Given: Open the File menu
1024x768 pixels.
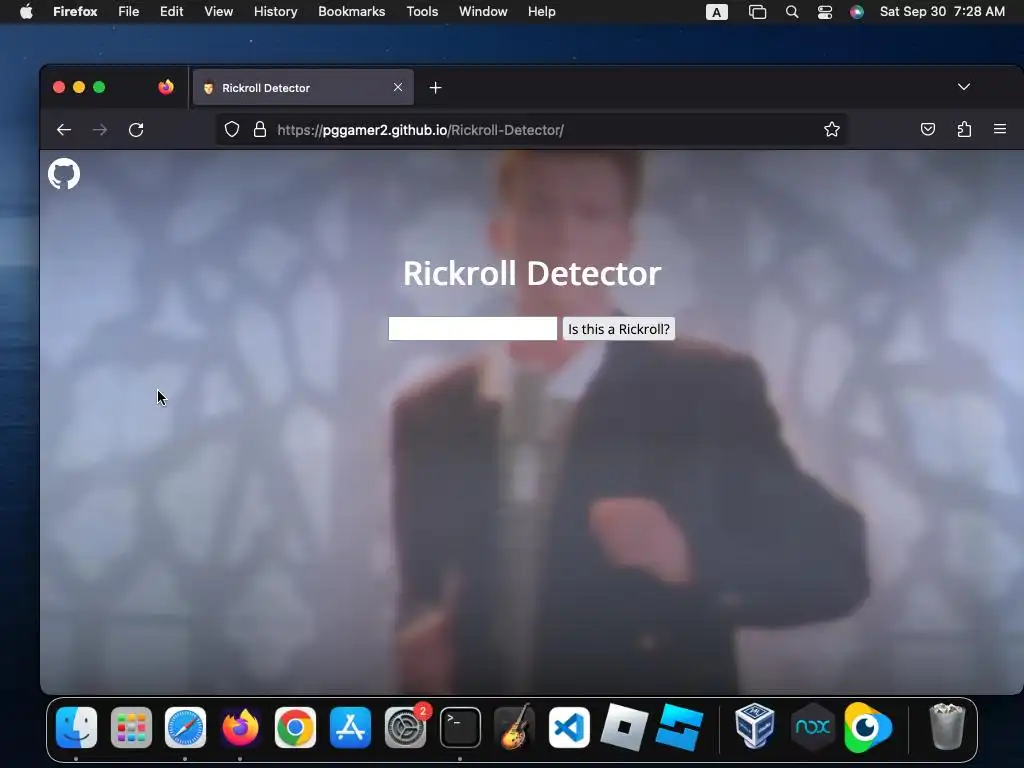Looking at the screenshot, I should (129, 12).
